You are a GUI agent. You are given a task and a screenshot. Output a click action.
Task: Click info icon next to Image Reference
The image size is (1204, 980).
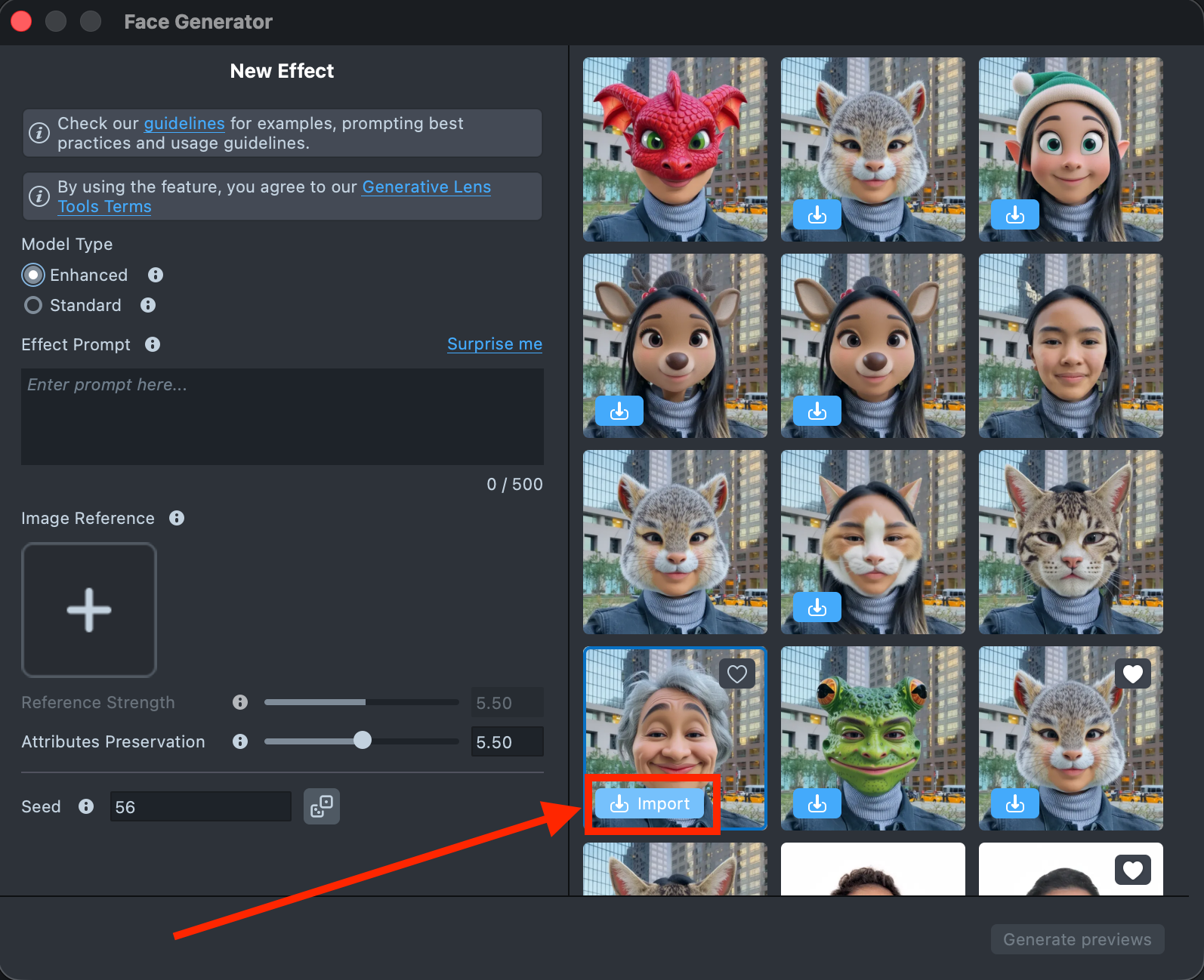[177, 518]
